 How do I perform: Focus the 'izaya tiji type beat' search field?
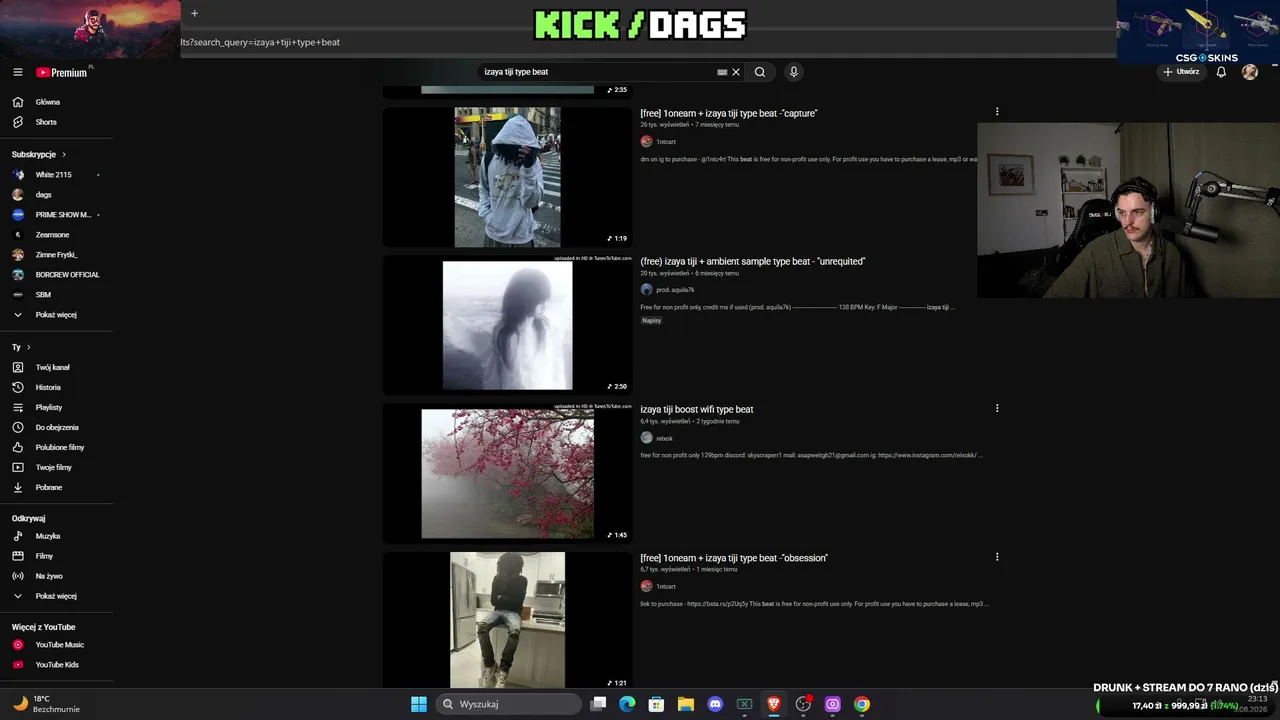click(x=597, y=72)
